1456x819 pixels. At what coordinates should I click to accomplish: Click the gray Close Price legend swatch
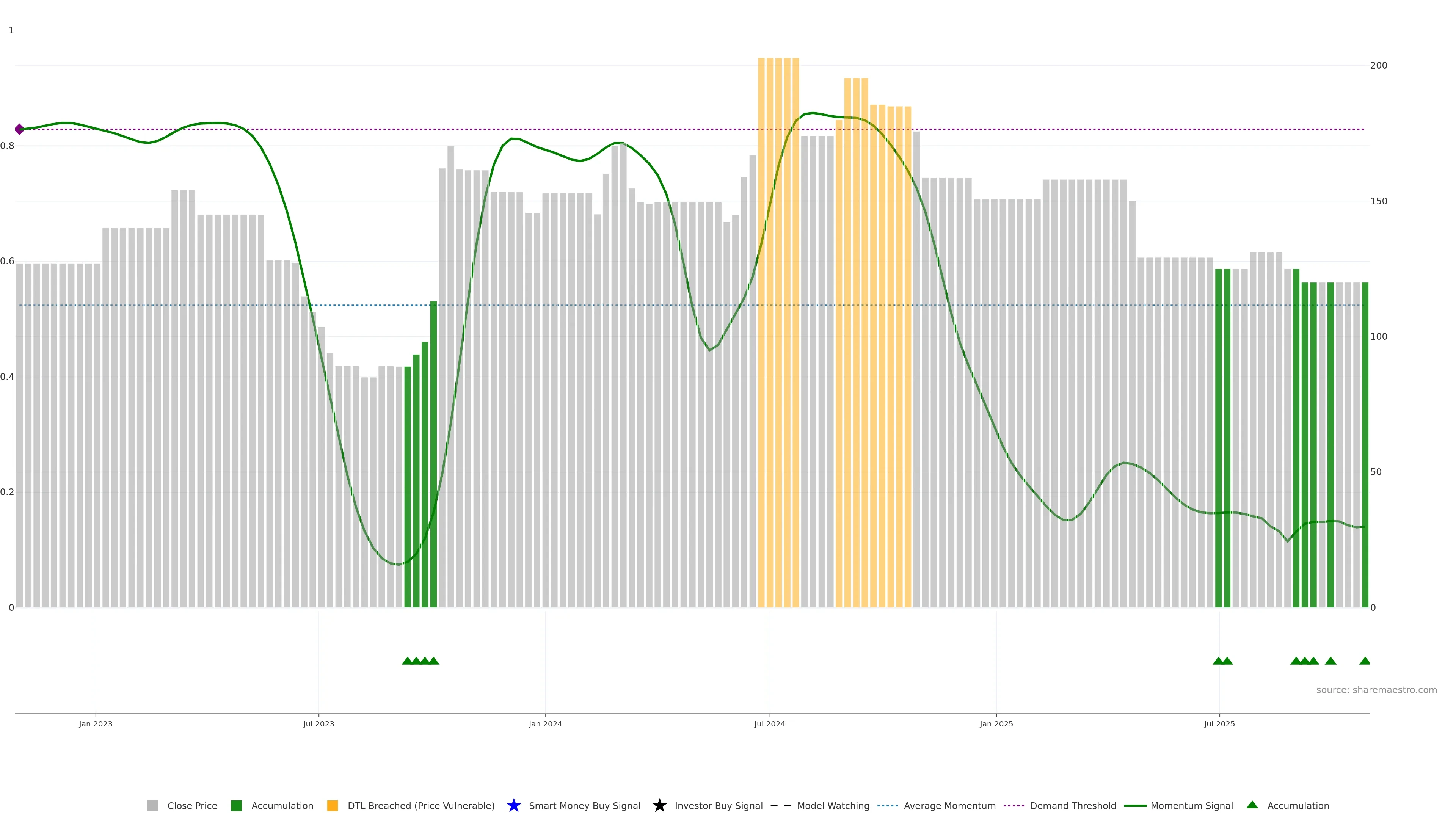tap(152, 805)
